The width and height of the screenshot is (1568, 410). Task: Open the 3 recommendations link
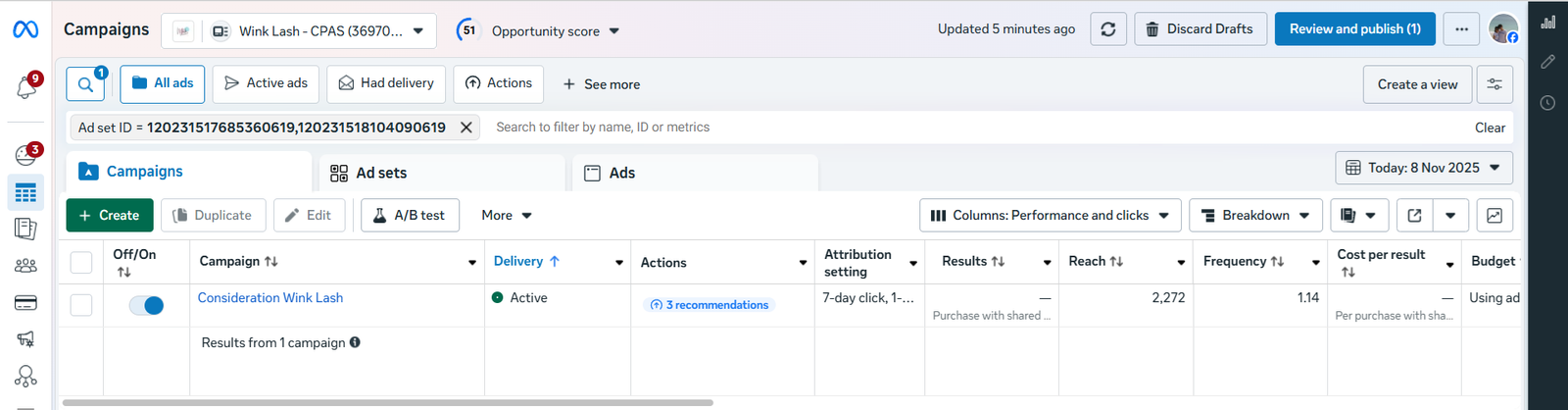[x=710, y=305]
